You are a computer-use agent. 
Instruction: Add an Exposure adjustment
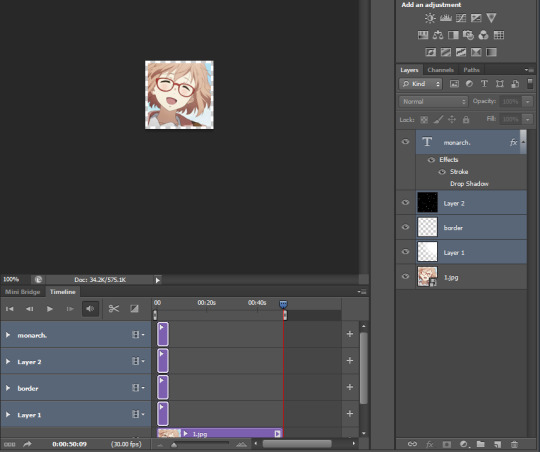(476, 18)
